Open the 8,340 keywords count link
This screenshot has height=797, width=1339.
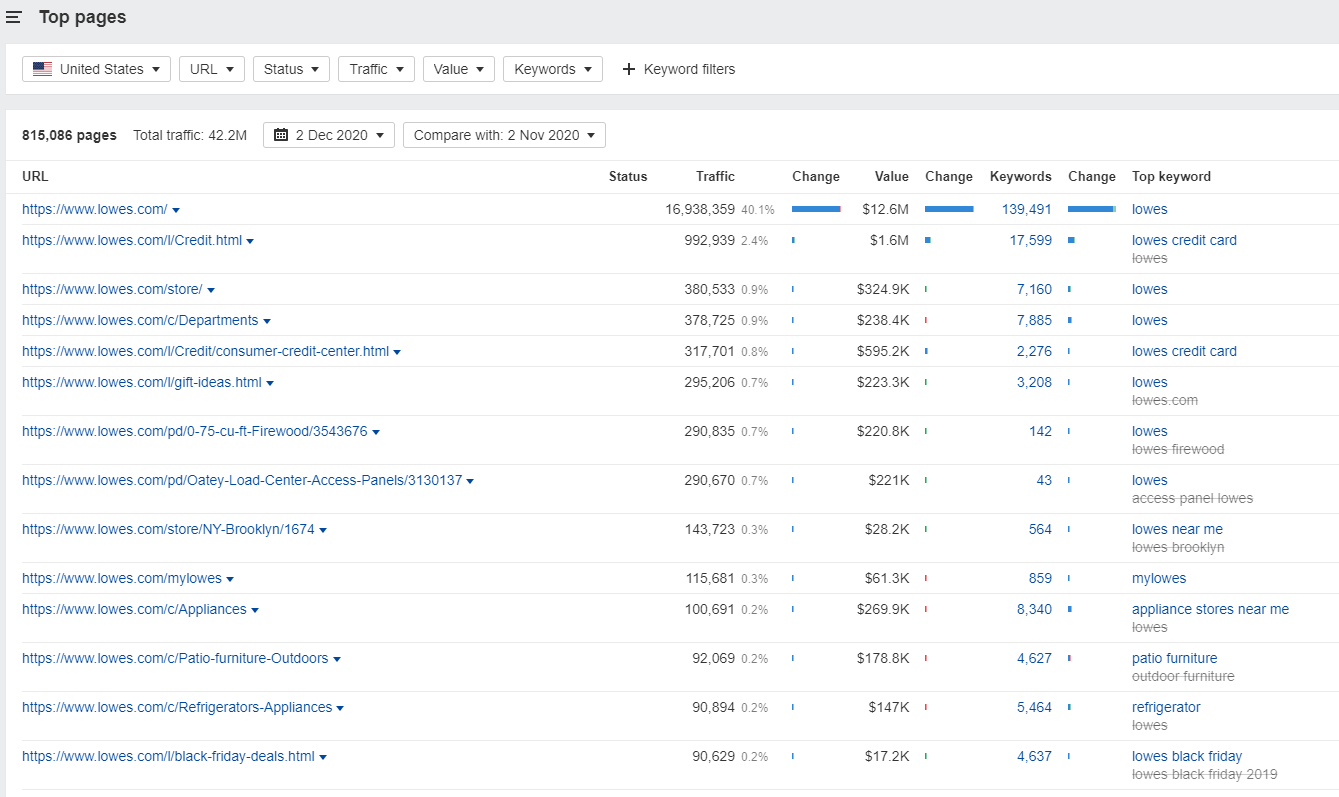[1034, 609]
